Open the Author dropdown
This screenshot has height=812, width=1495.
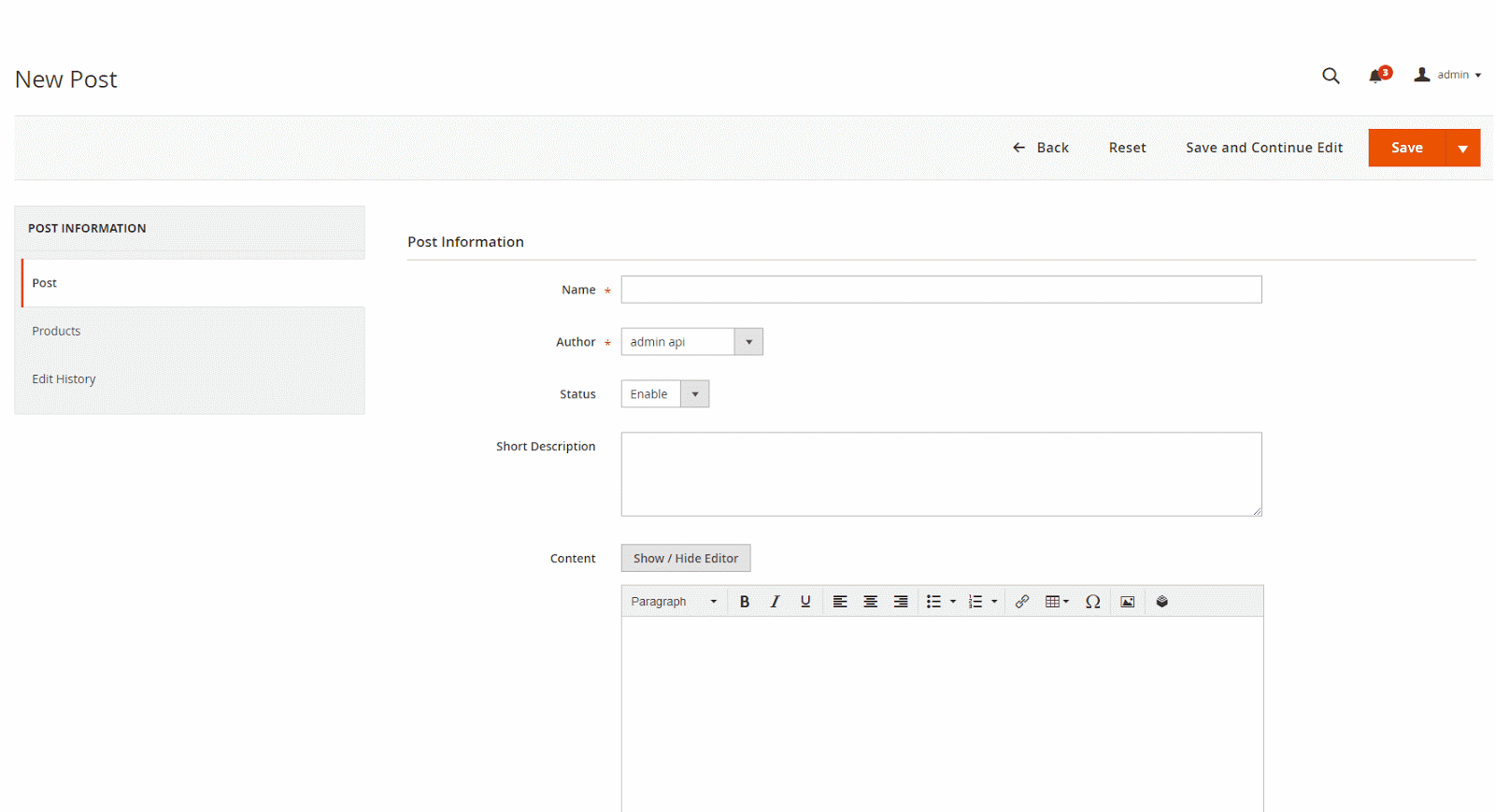click(691, 342)
